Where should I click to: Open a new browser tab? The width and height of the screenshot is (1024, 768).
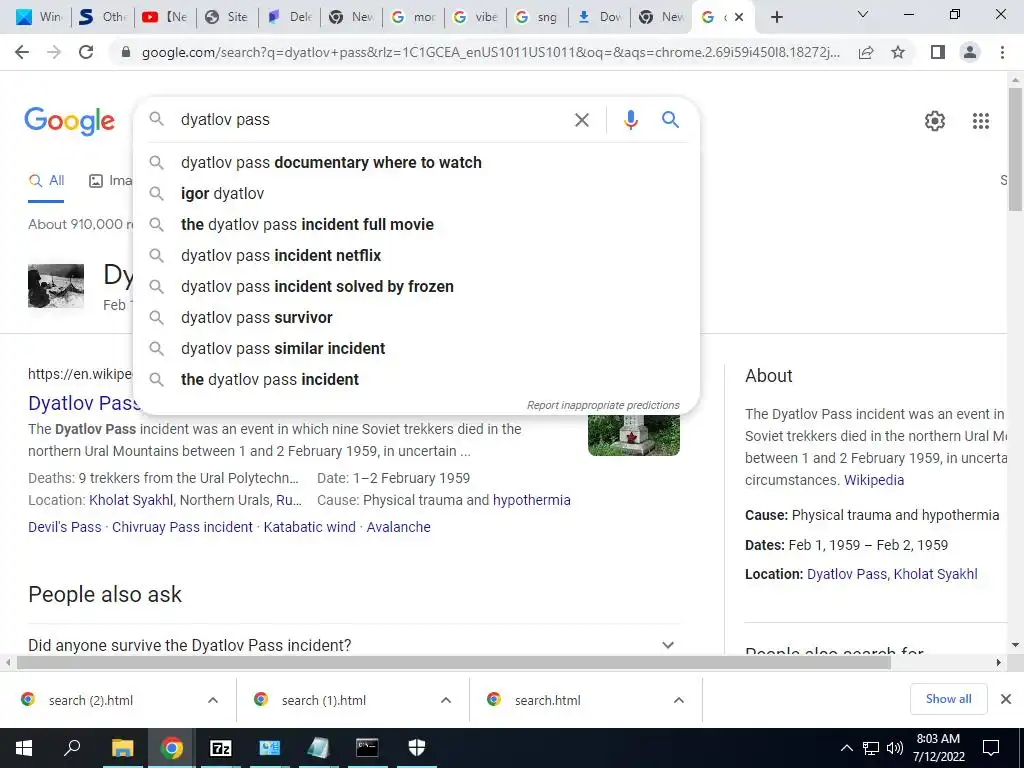click(x=776, y=17)
